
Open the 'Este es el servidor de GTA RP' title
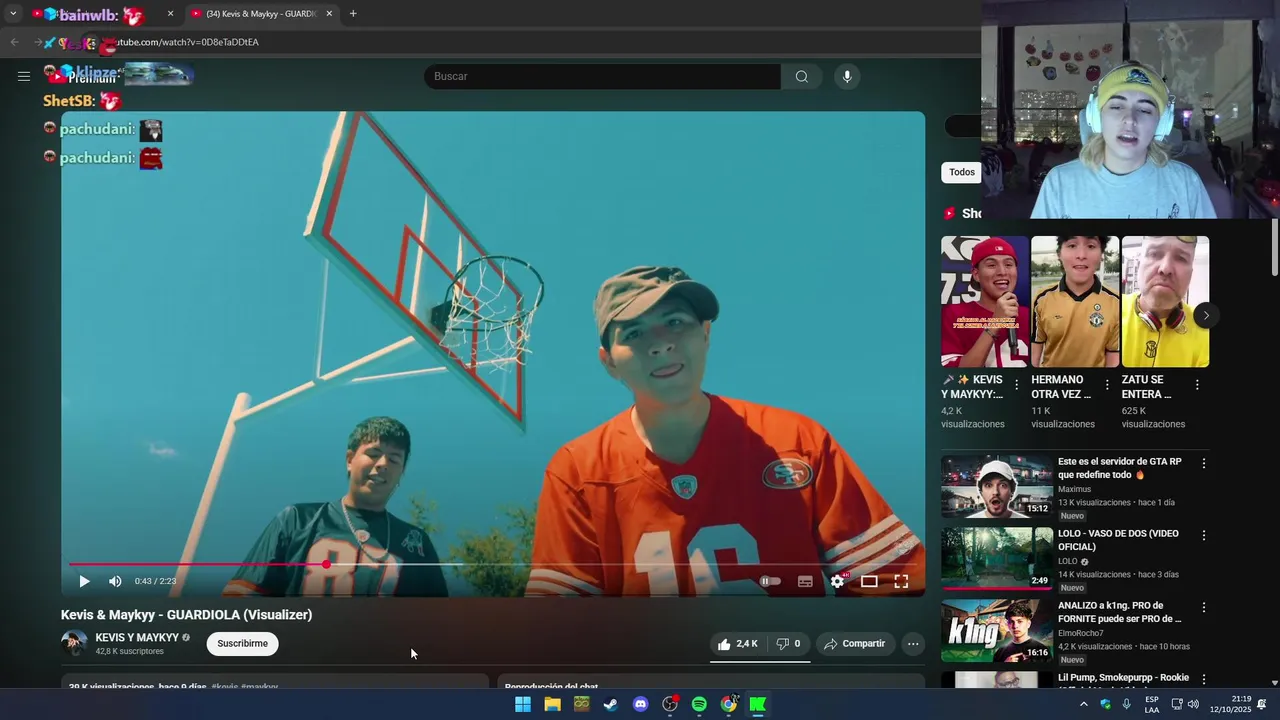1120,468
